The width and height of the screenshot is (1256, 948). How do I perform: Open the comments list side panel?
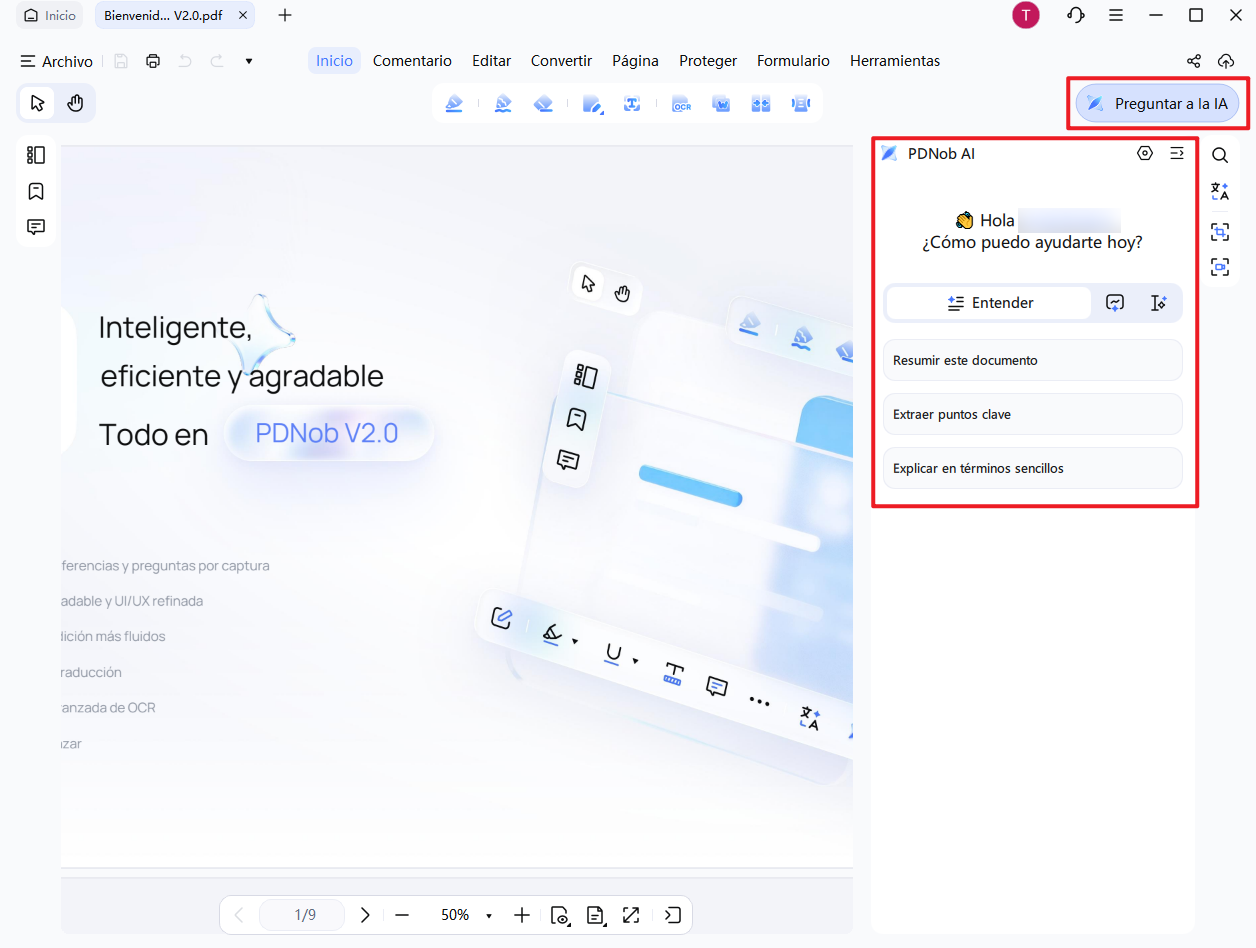coord(36,227)
